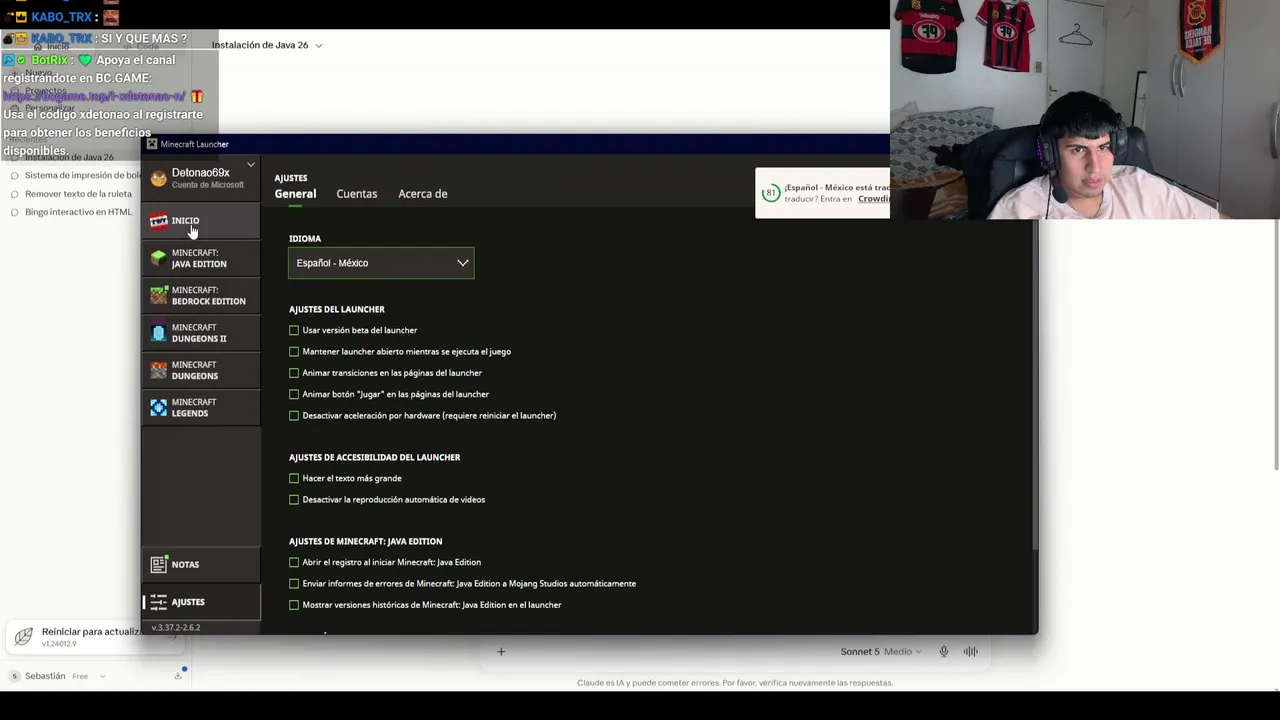Switch to the Cuentas tab
1280x720 pixels.
(x=357, y=194)
